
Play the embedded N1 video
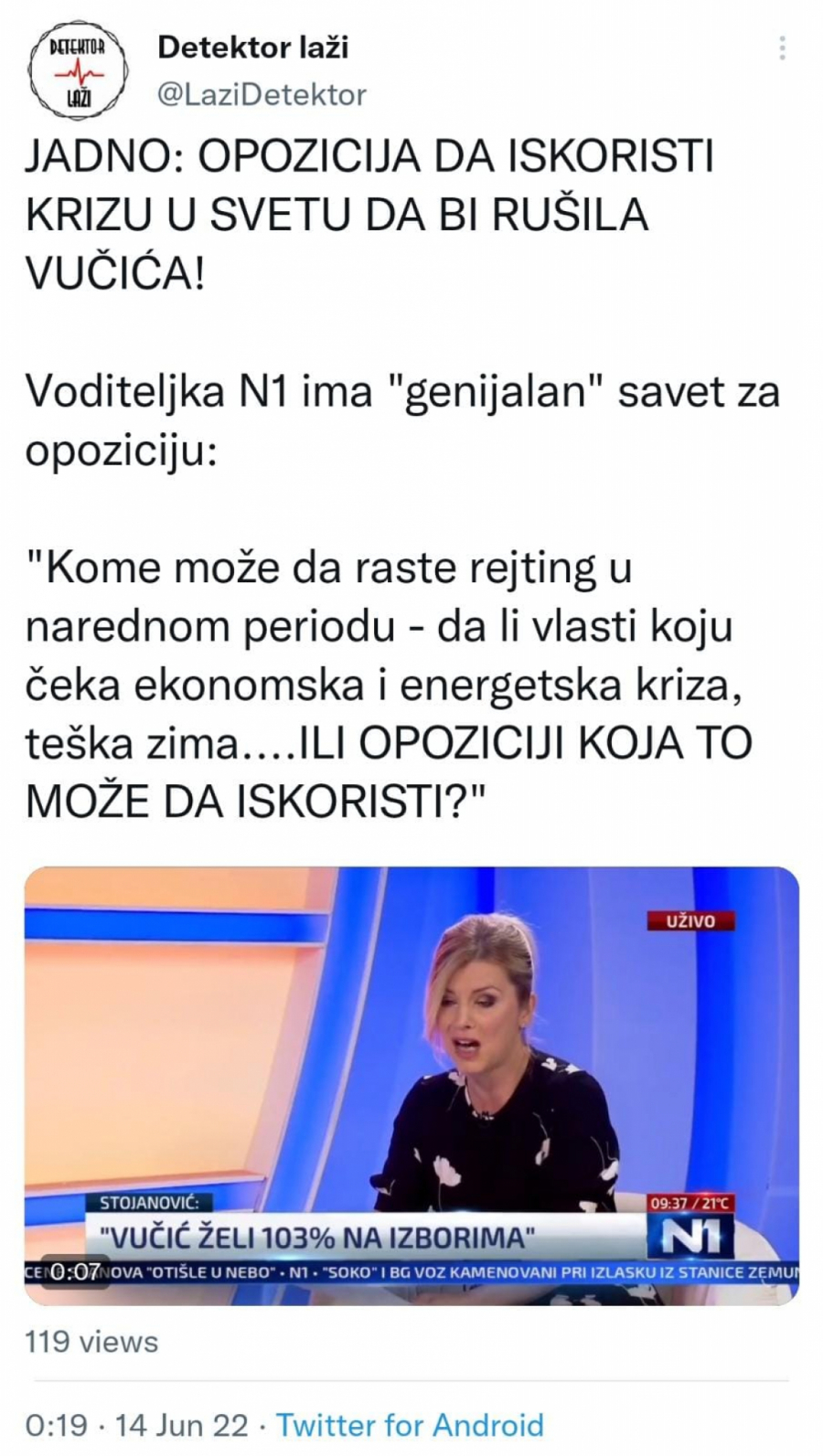(411, 1085)
